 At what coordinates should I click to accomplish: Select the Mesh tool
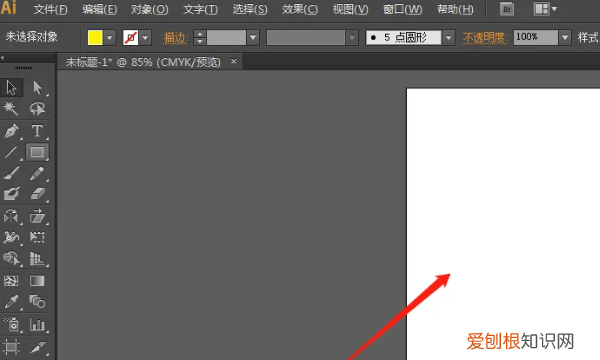tap(11, 281)
